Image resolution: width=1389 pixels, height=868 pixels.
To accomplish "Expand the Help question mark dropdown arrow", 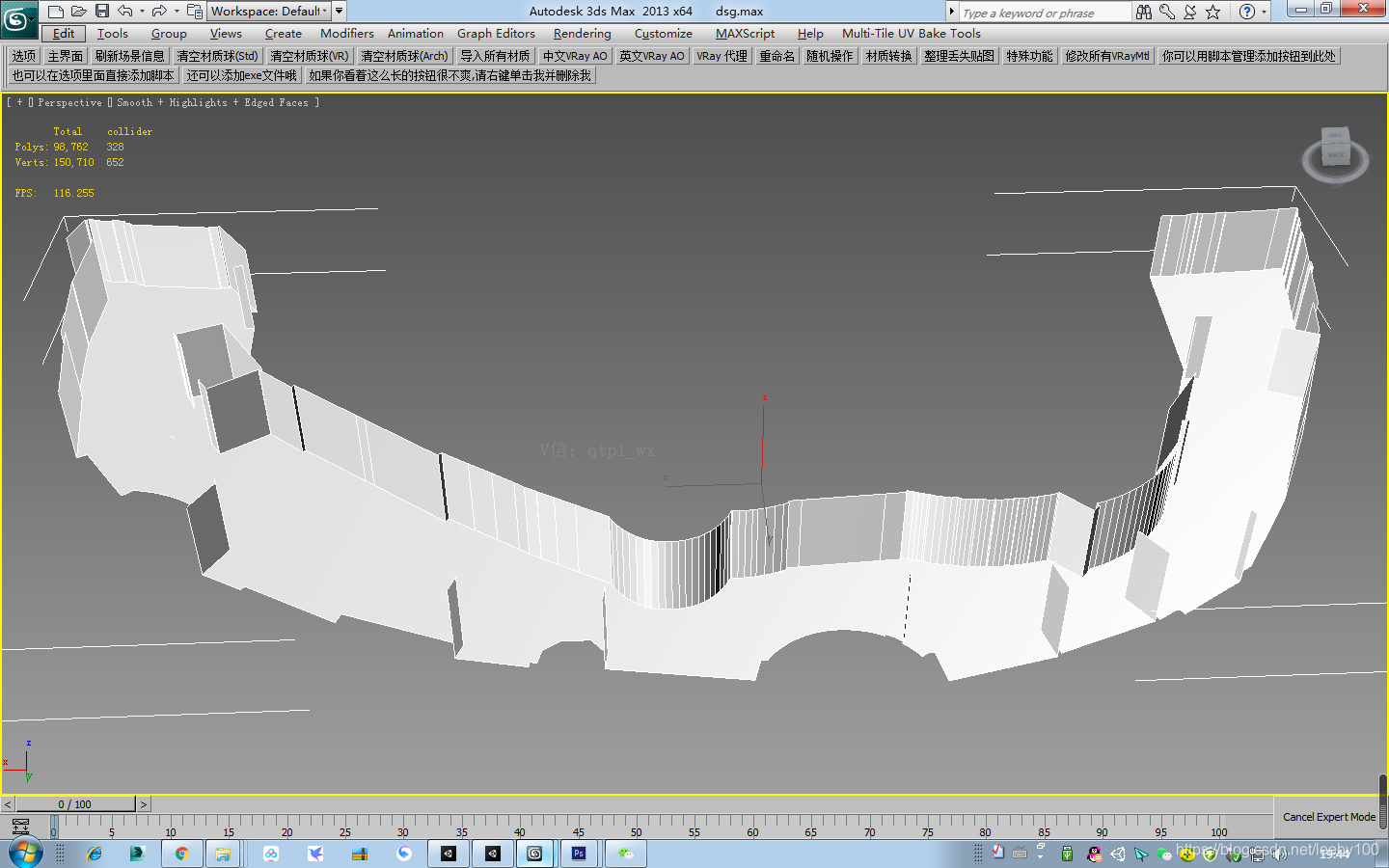I will (x=1265, y=12).
